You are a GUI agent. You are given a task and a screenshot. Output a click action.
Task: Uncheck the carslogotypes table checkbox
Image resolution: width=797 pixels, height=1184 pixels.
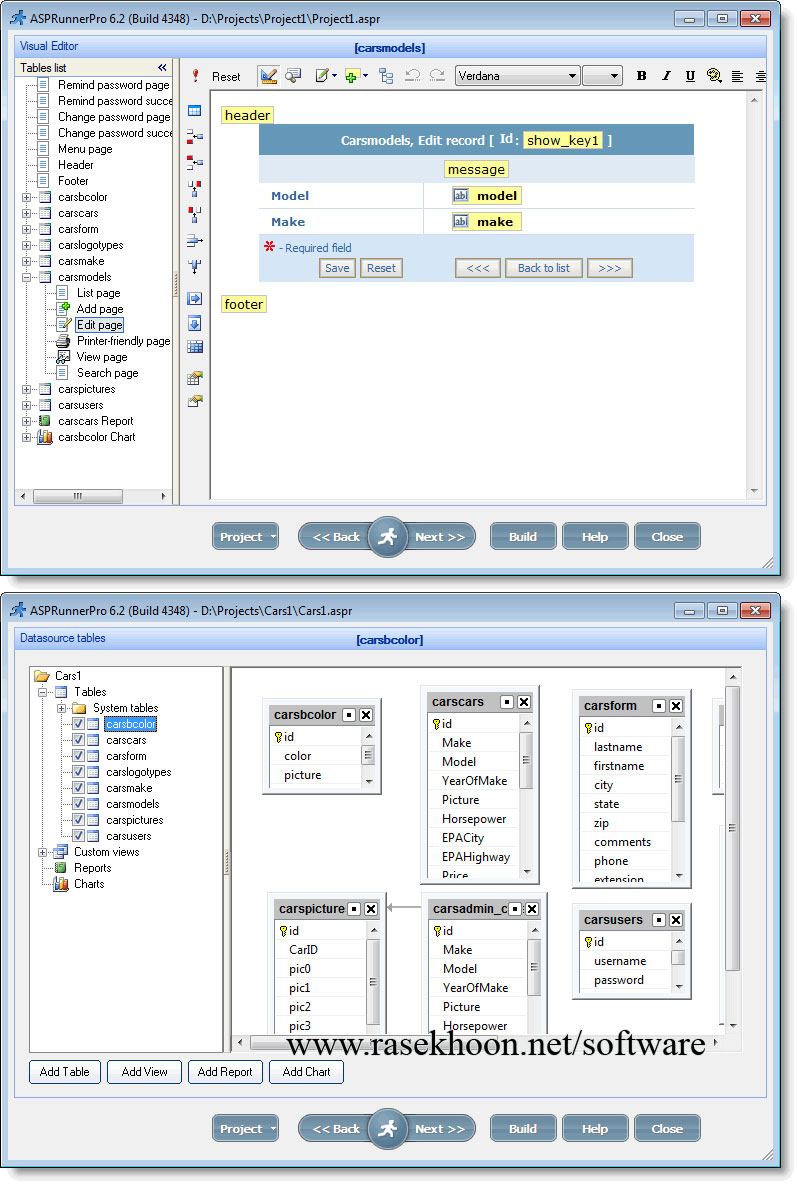78,772
